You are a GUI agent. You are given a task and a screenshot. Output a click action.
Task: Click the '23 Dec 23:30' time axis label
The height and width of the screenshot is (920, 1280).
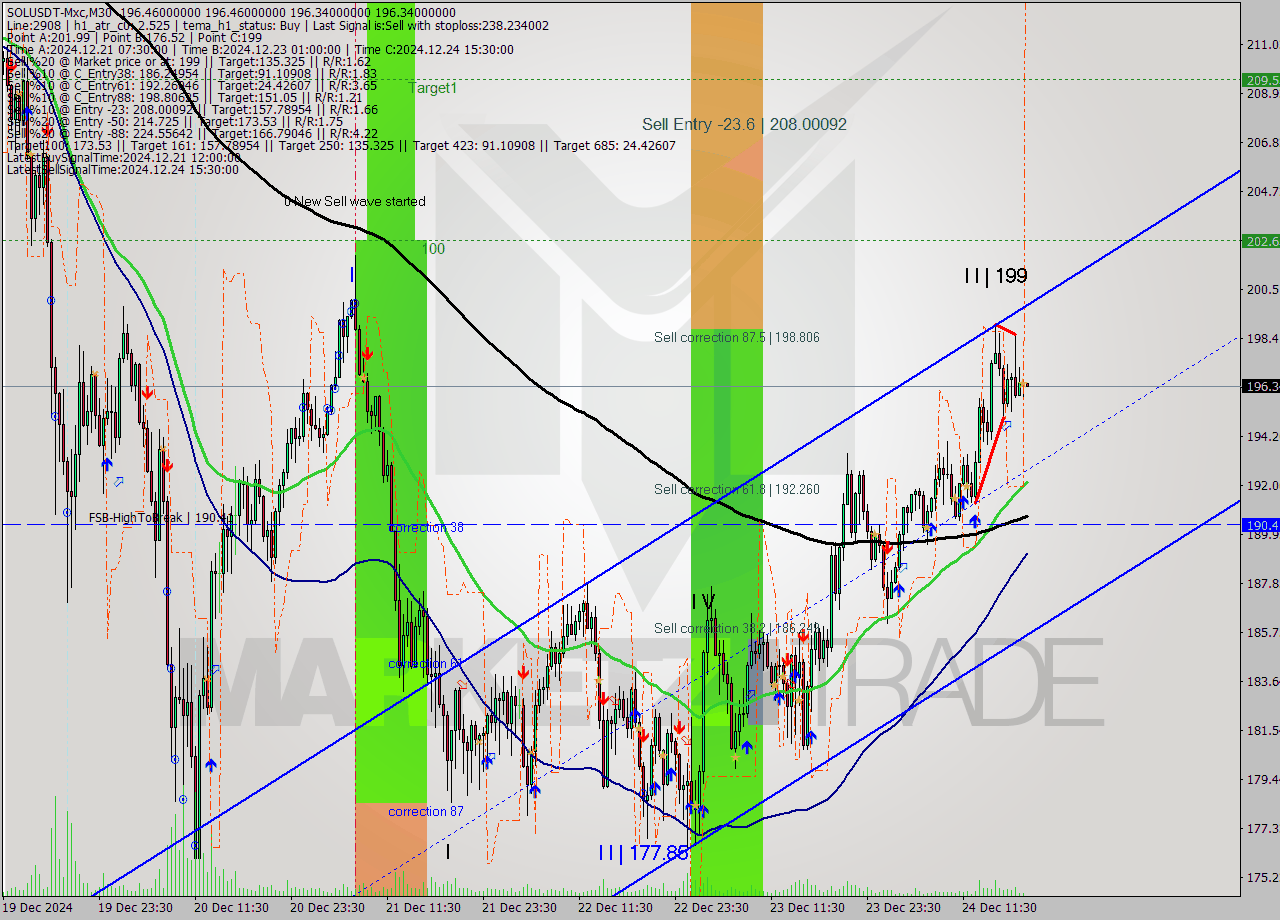(x=903, y=908)
